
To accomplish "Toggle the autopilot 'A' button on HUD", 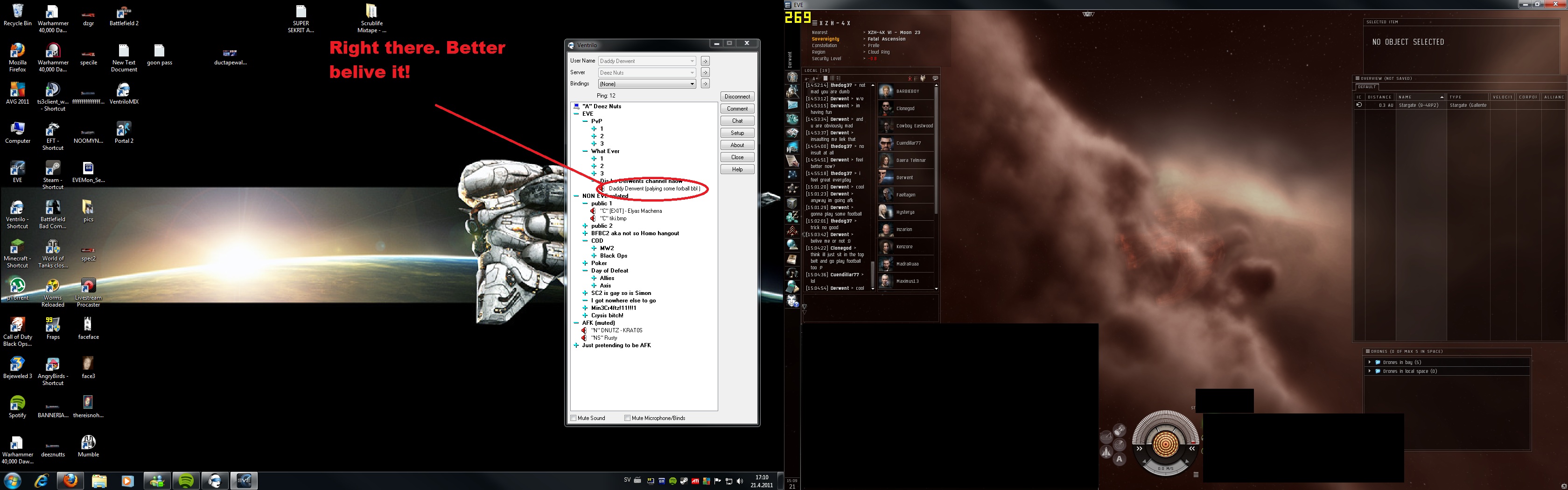I will pos(1120,460).
